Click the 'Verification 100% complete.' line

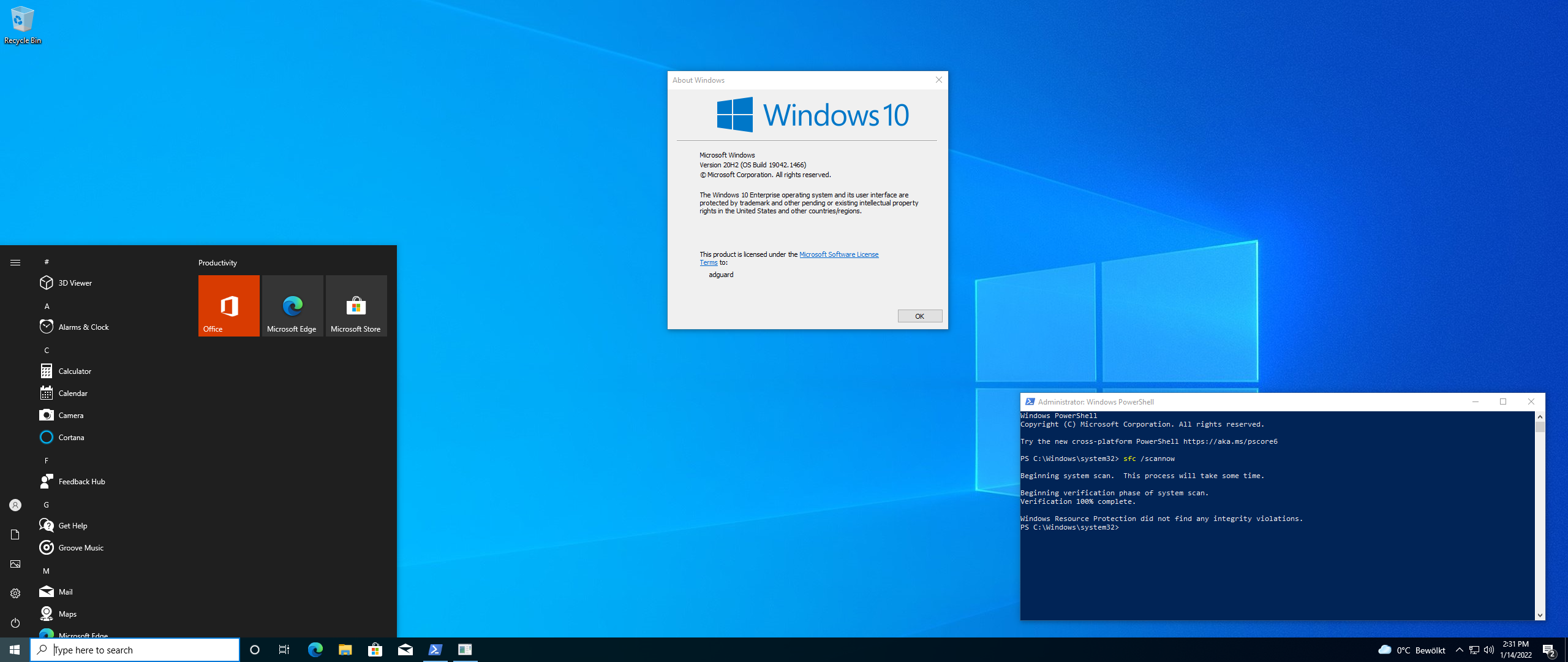coord(1078,501)
